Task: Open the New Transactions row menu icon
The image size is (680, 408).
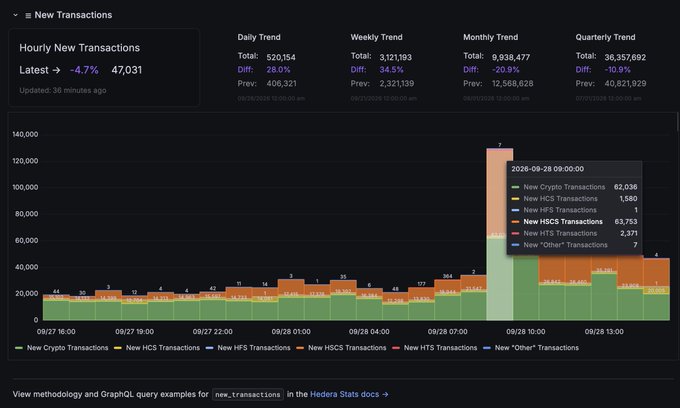Action: 28,16
